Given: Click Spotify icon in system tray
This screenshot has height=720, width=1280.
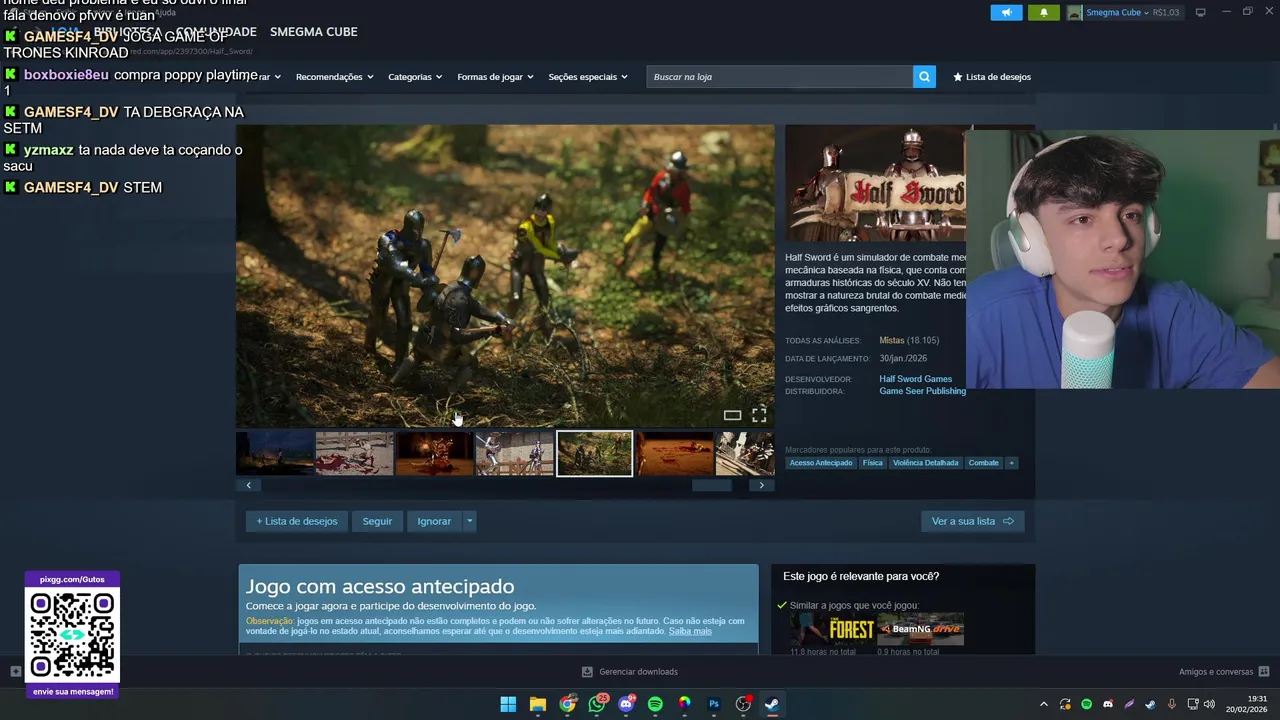Looking at the screenshot, I should (1086, 705).
